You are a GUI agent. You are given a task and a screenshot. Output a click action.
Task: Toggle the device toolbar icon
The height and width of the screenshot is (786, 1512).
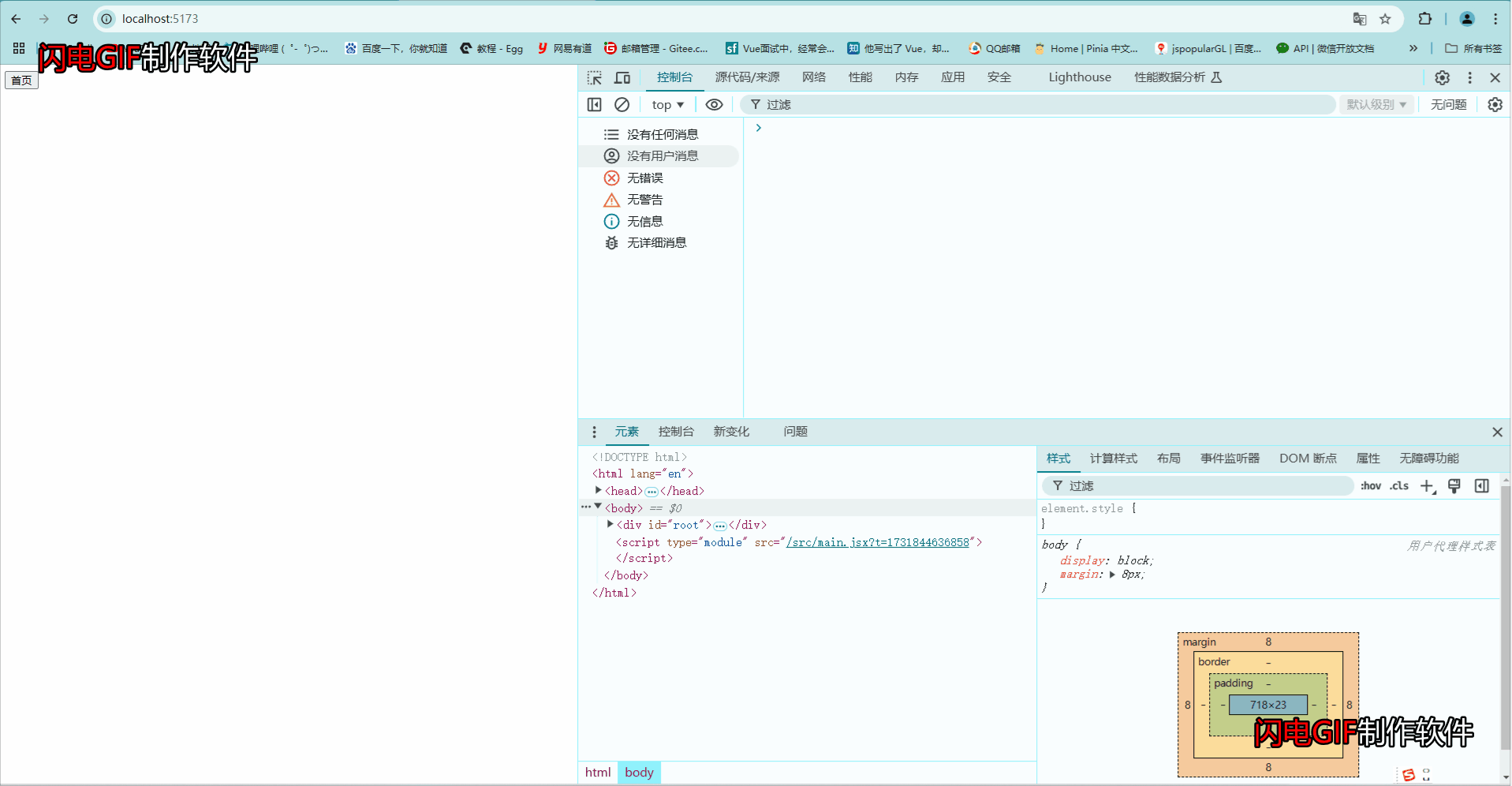[622, 77]
